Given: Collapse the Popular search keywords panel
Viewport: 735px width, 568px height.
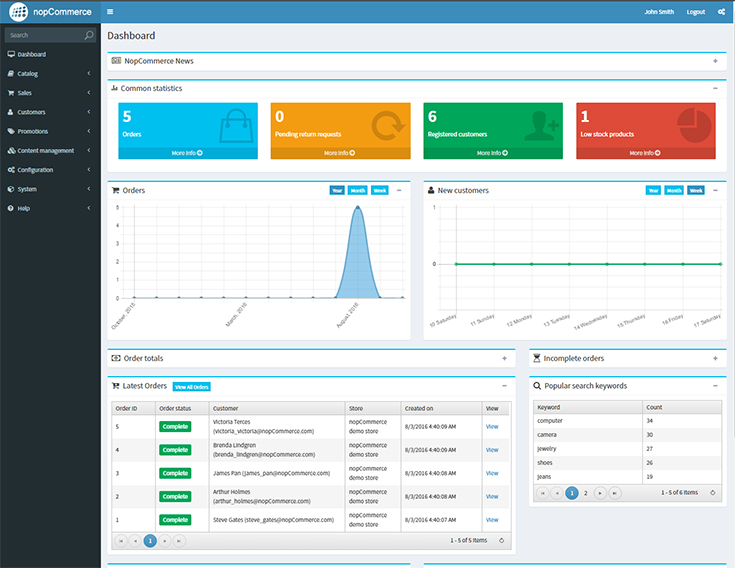Looking at the screenshot, I should click(715, 386).
